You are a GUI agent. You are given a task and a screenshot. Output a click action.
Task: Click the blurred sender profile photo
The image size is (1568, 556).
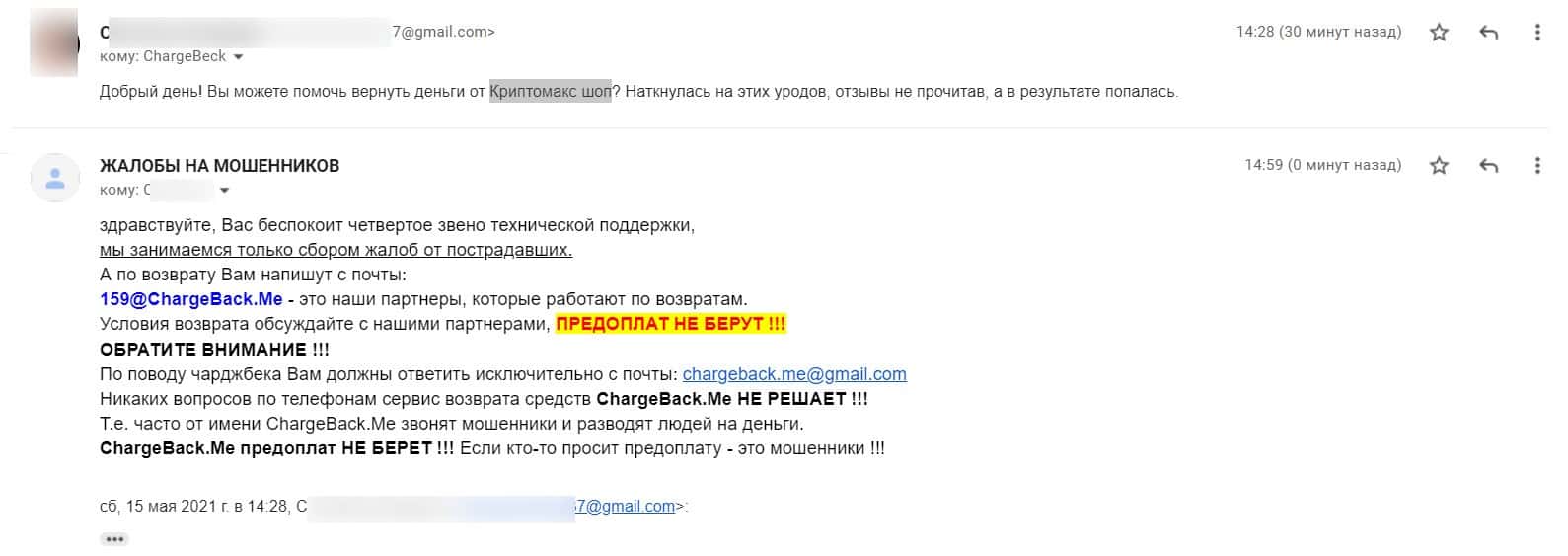click(x=54, y=42)
